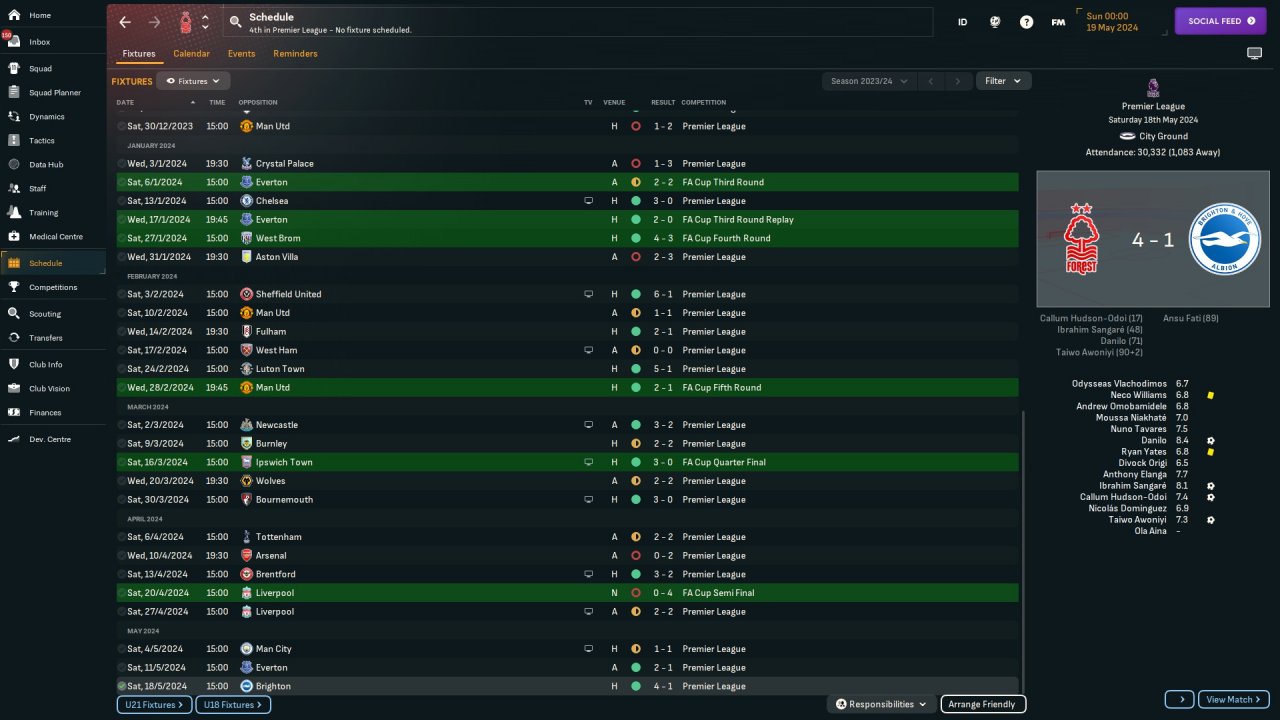Open the help question mark icon
Image resolution: width=1280 pixels, height=720 pixels.
click(x=1026, y=22)
